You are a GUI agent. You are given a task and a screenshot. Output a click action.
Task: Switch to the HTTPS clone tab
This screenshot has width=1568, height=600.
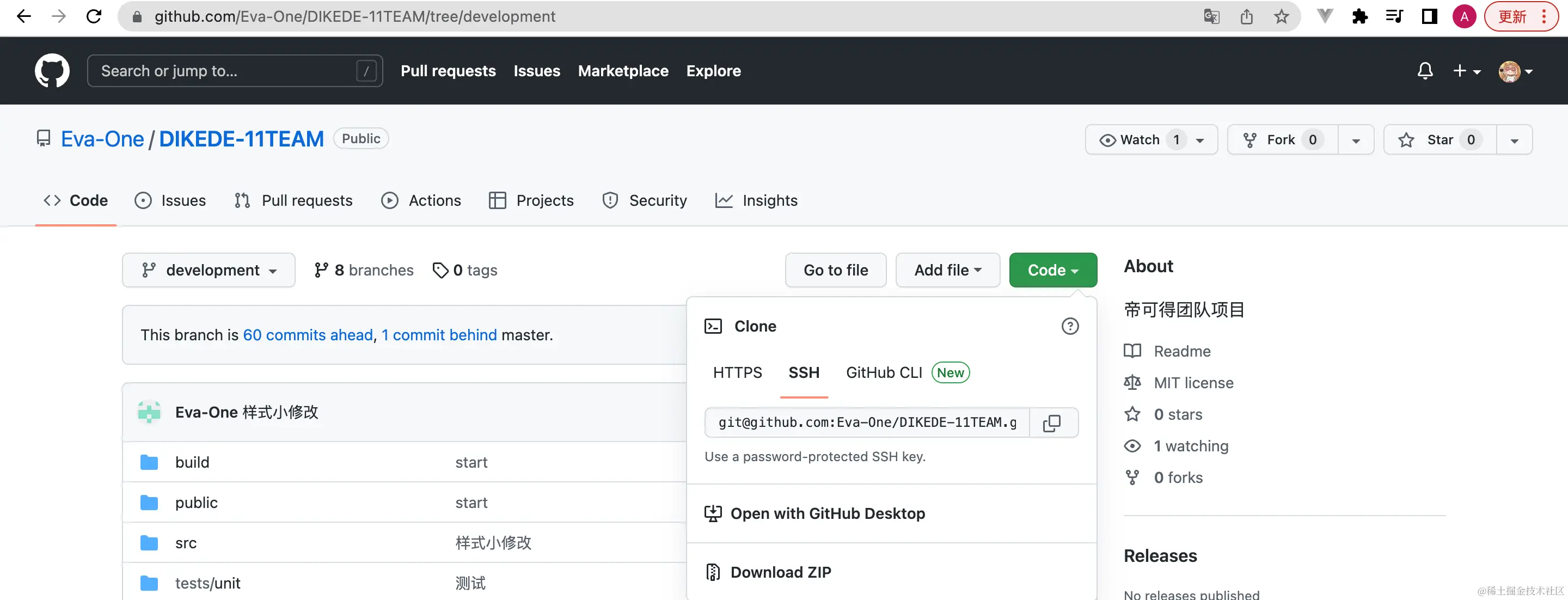click(737, 372)
